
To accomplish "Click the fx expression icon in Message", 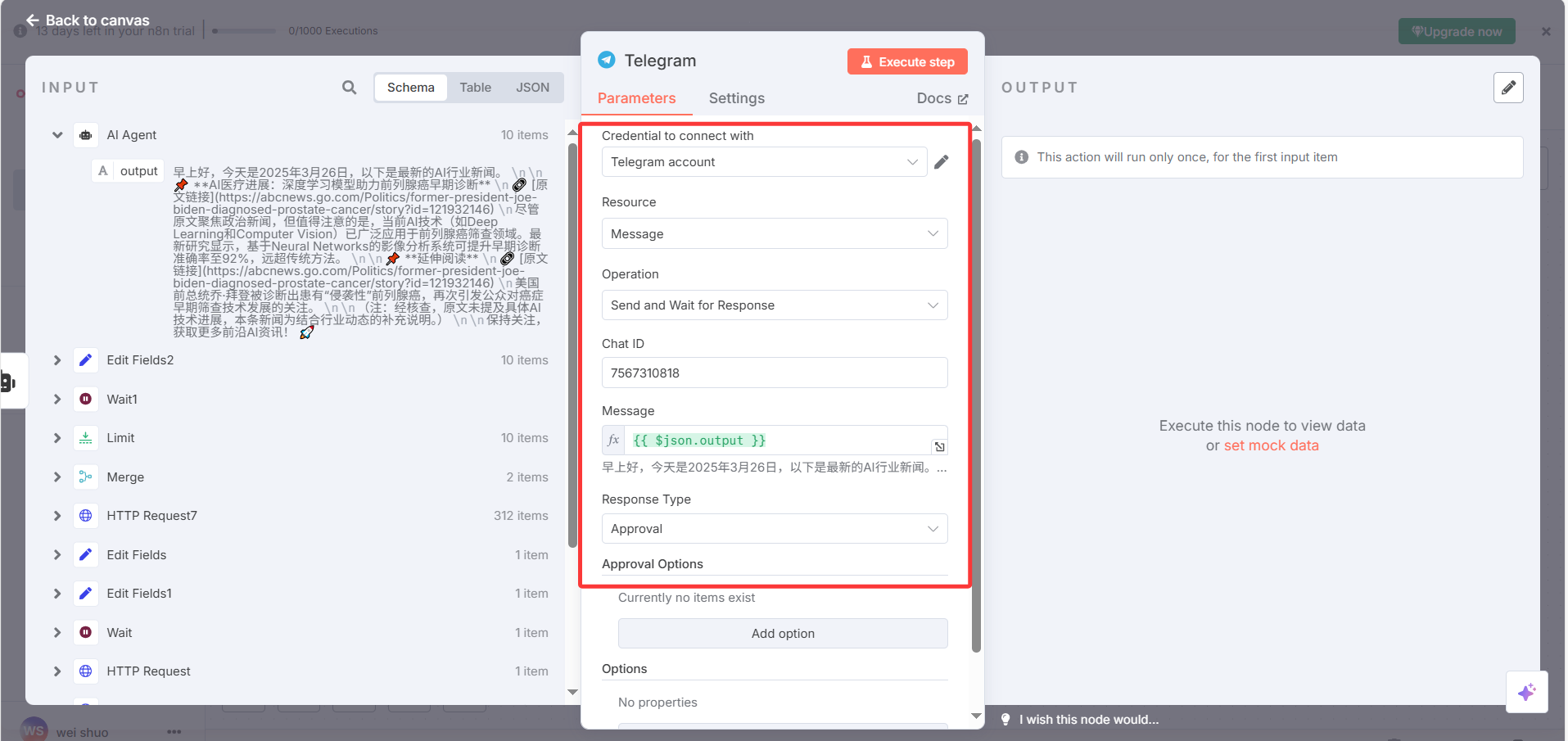I will click(613, 441).
